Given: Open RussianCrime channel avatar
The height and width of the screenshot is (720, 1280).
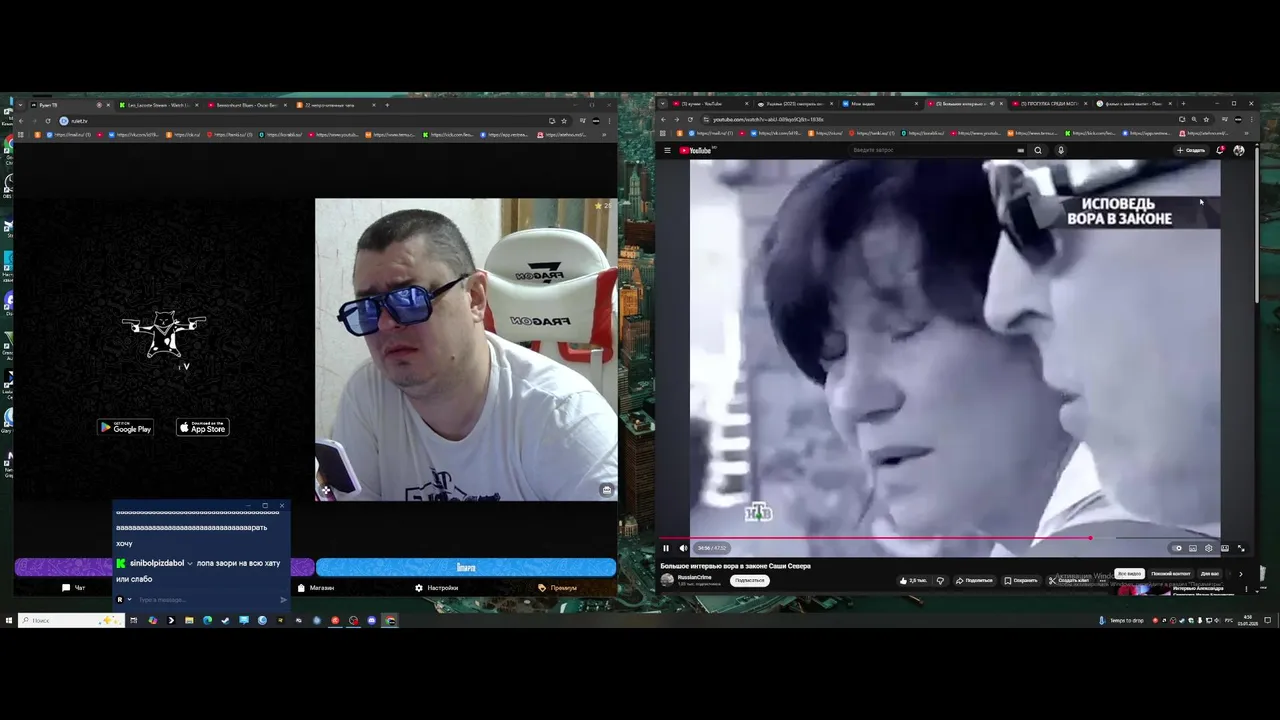Looking at the screenshot, I should pyautogui.click(x=667, y=580).
